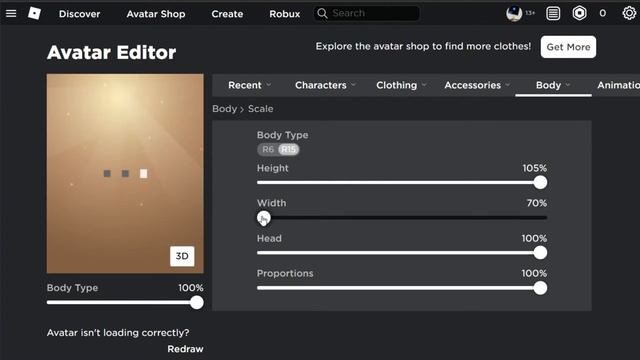Click the Redraw link

(185, 349)
